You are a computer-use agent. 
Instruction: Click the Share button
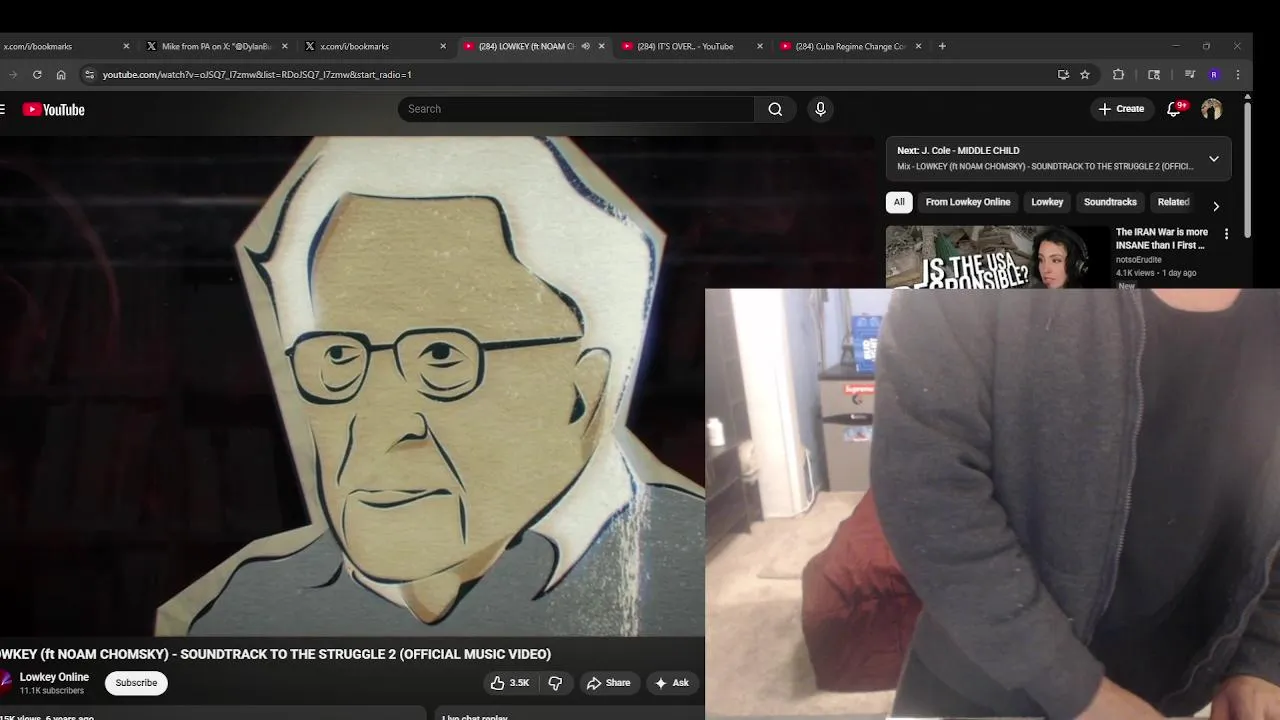tap(608, 683)
